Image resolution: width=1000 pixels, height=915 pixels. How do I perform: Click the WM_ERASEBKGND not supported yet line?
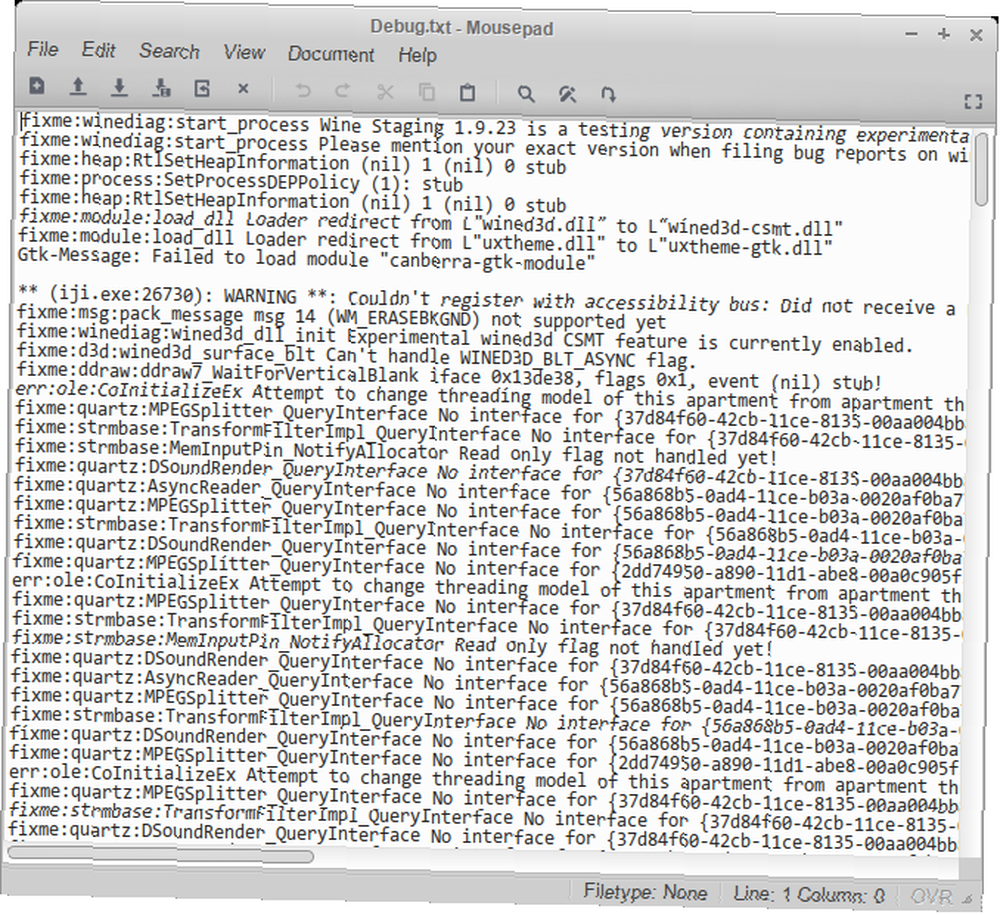tap(341, 318)
